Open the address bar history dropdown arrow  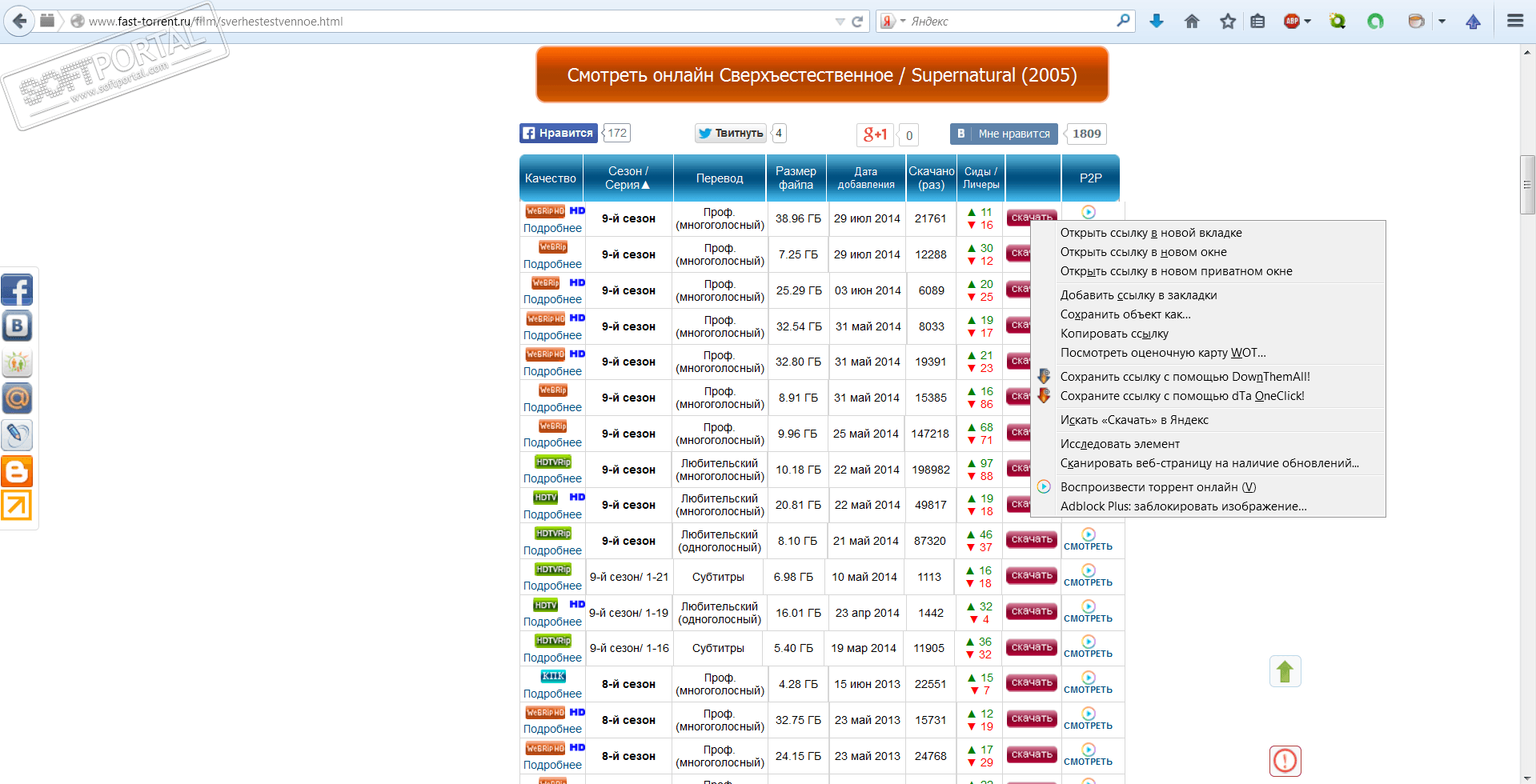(x=840, y=22)
